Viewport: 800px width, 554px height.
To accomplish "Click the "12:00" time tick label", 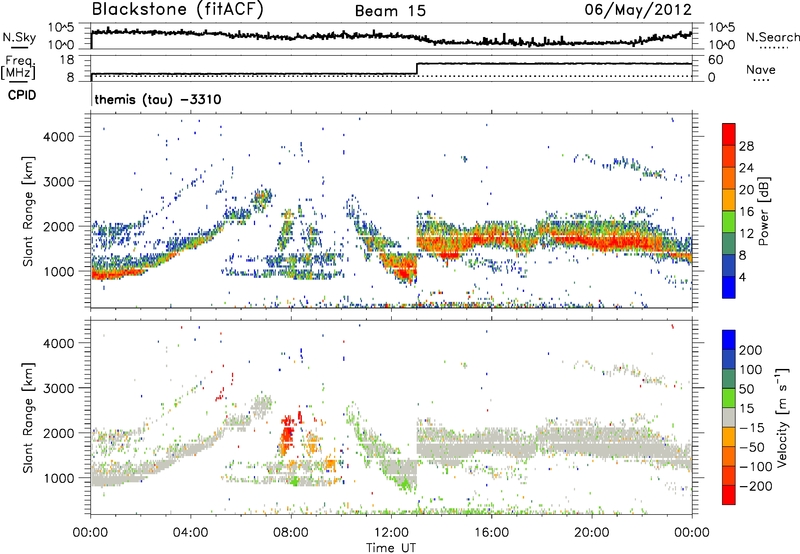I will coord(391,533).
